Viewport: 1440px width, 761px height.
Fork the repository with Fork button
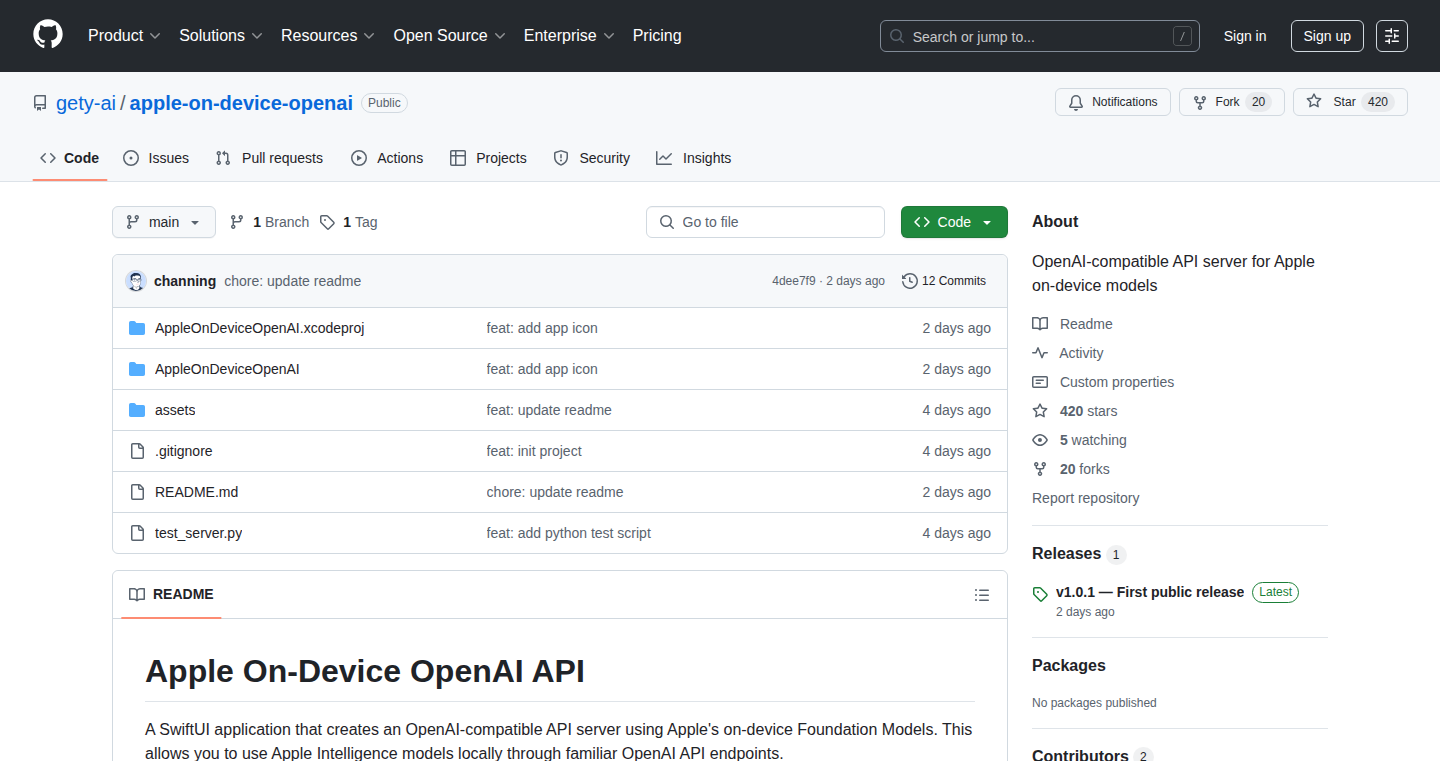click(x=1232, y=102)
